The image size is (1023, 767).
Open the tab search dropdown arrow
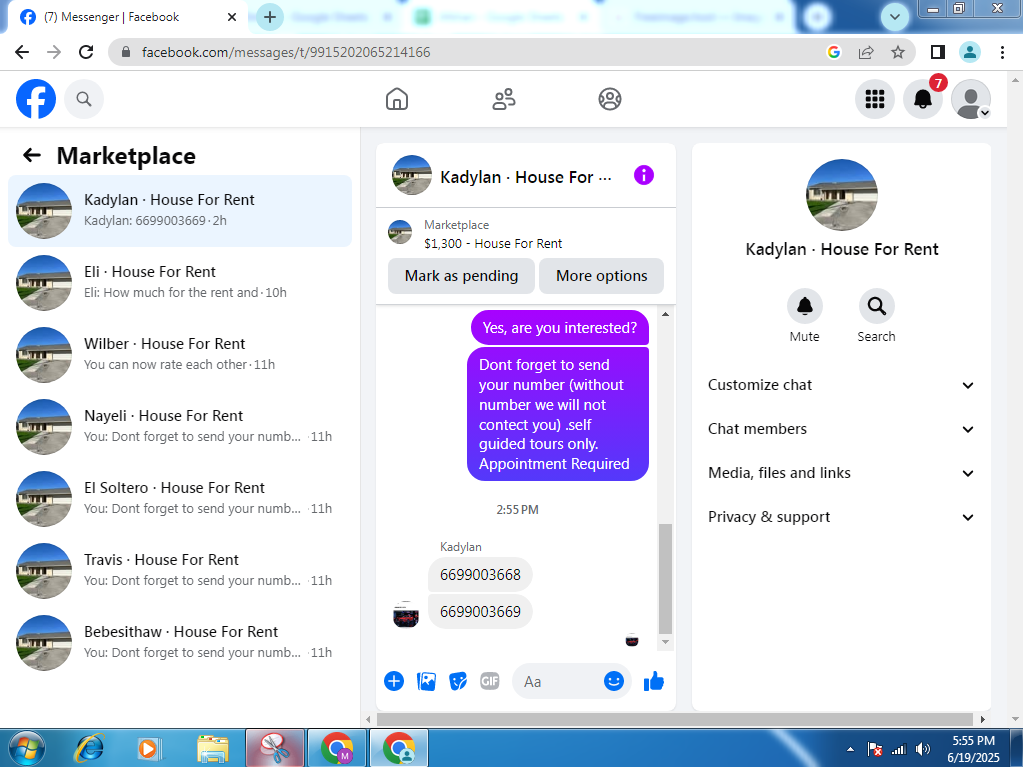[894, 17]
